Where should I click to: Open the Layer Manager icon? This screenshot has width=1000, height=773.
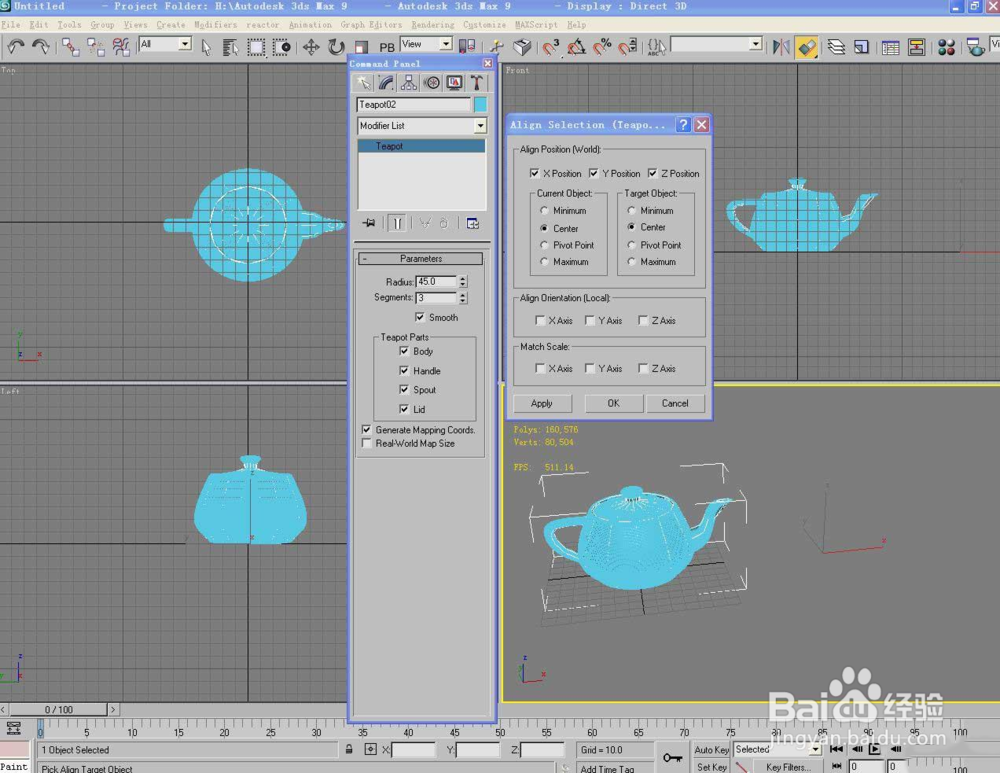pyautogui.click(x=836, y=47)
